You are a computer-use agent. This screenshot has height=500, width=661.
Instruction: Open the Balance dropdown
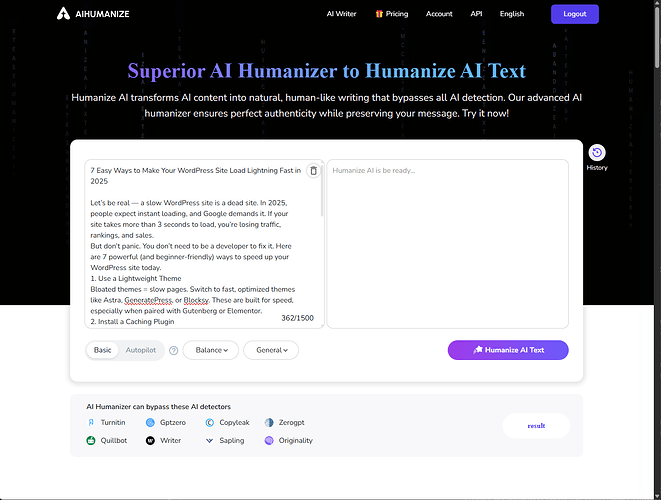tap(211, 350)
